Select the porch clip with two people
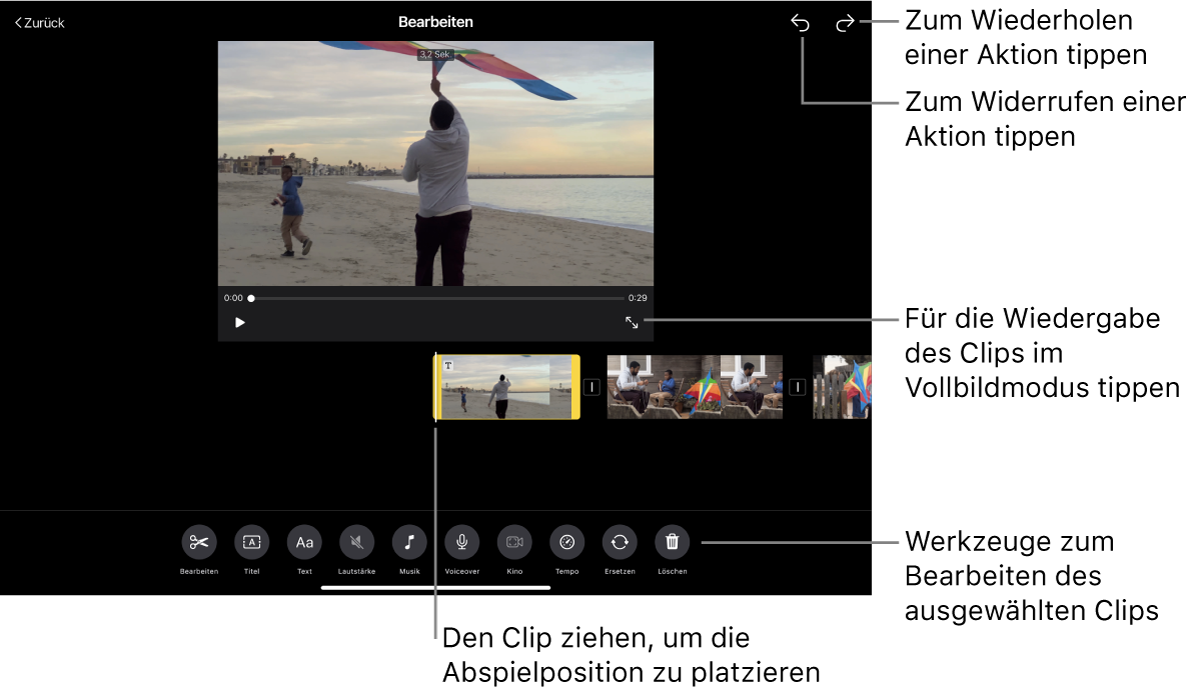The height and width of the screenshot is (694, 1194). pyautogui.click(x=694, y=387)
